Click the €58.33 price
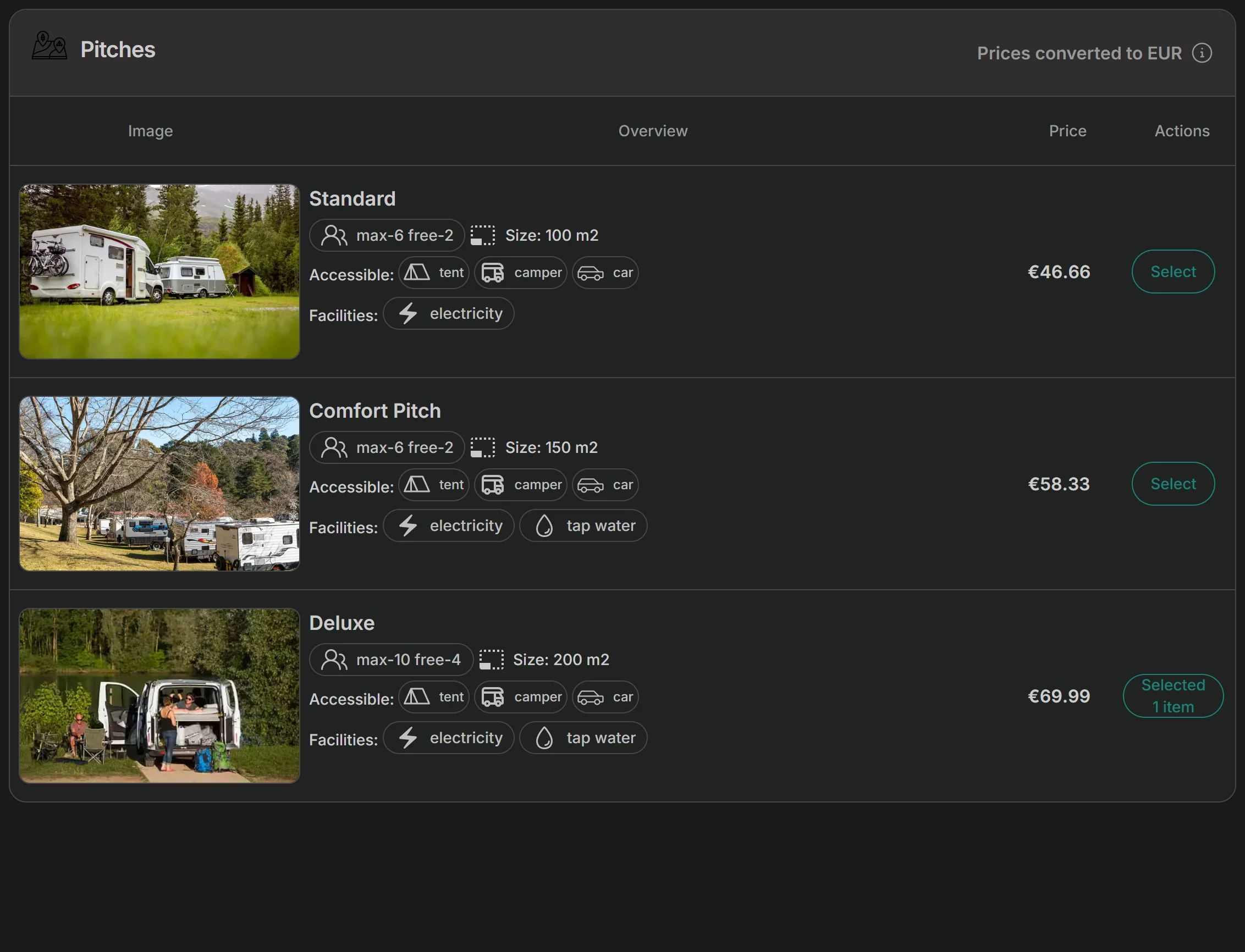The image size is (1245, 952). [x=1059, y=484]
